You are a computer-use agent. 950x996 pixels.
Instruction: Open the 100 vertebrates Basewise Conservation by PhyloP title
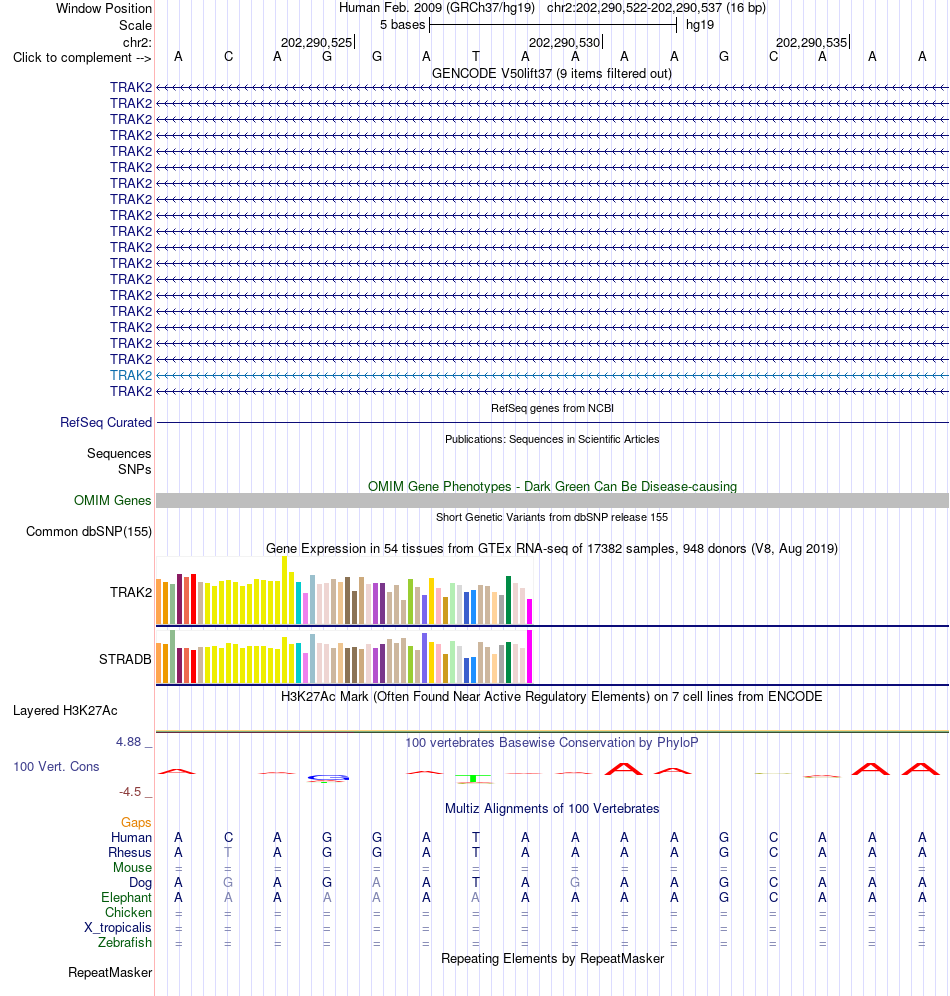tap(552, 743)
